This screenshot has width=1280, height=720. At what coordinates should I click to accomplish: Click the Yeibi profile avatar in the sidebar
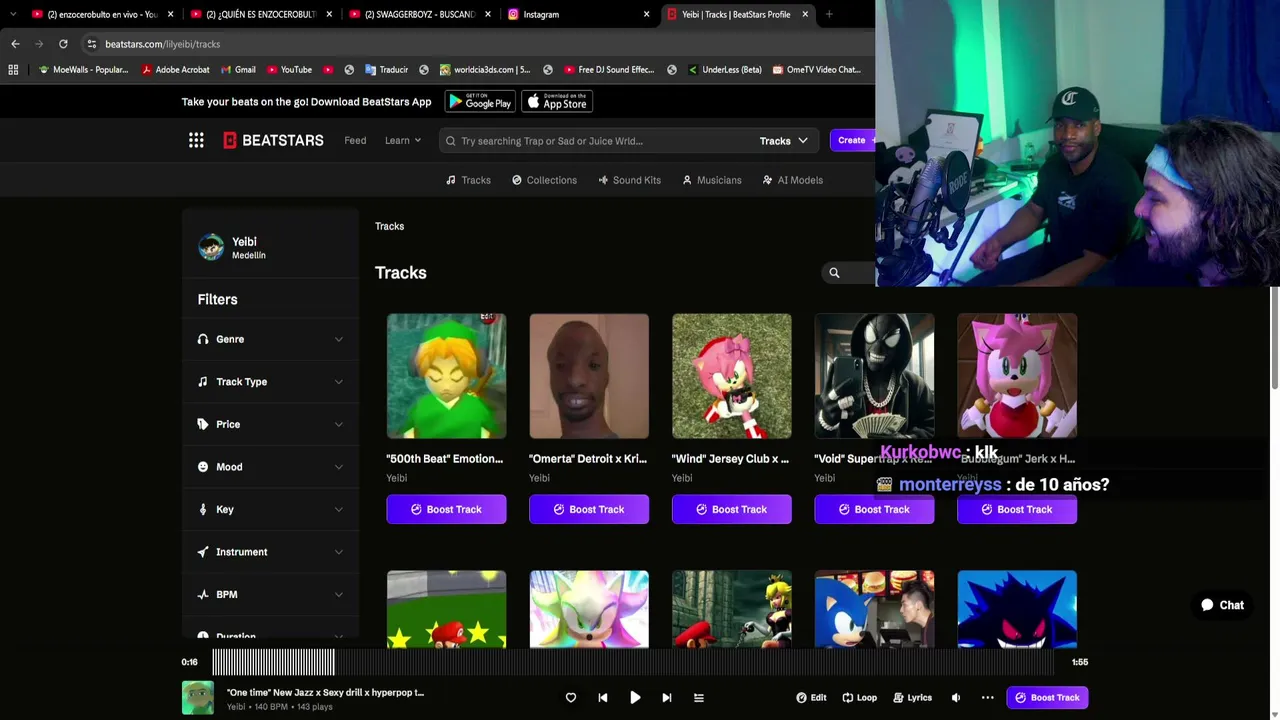tap(211, 247)
